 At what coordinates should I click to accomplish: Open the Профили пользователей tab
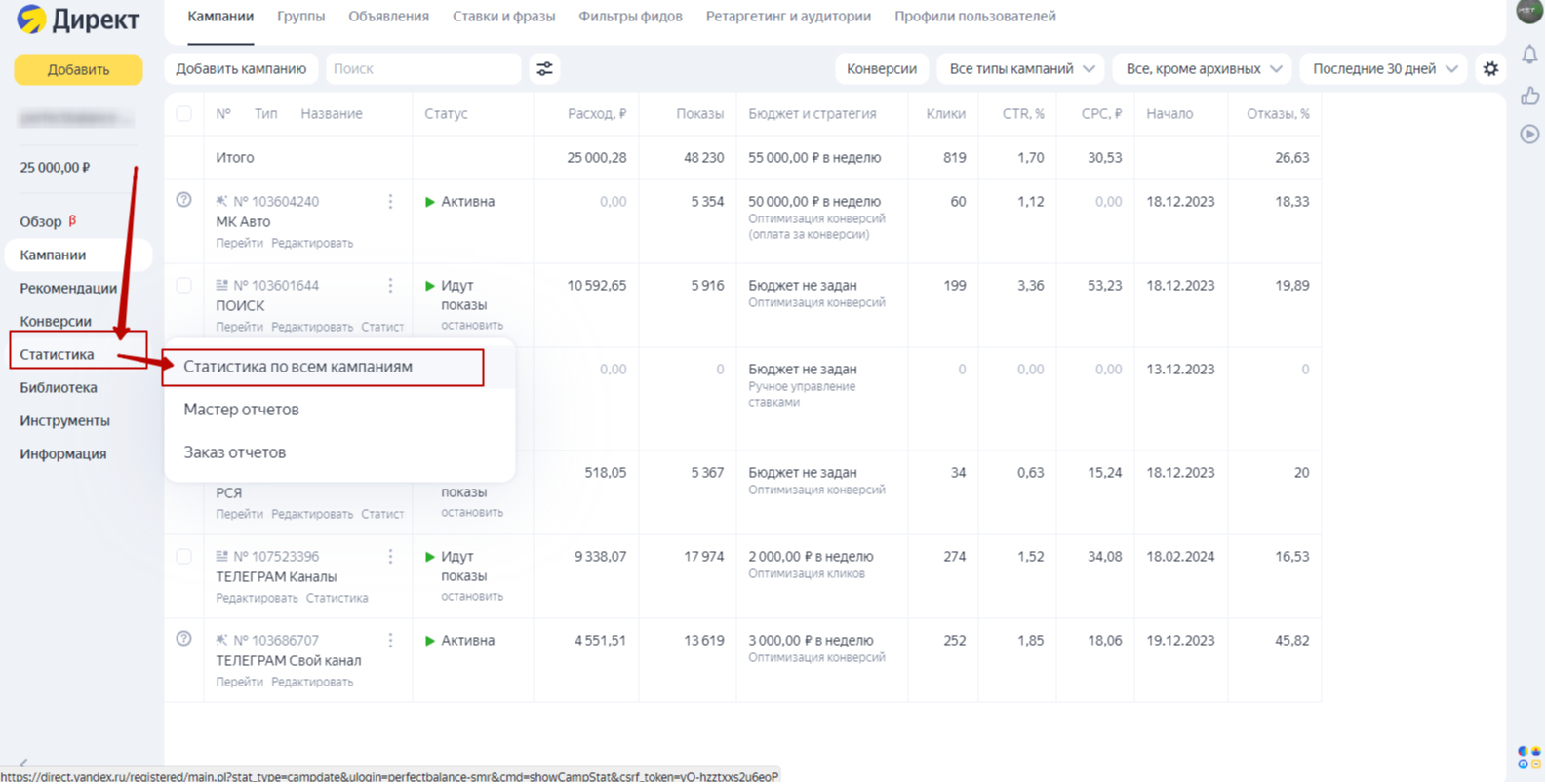[974, 17]
